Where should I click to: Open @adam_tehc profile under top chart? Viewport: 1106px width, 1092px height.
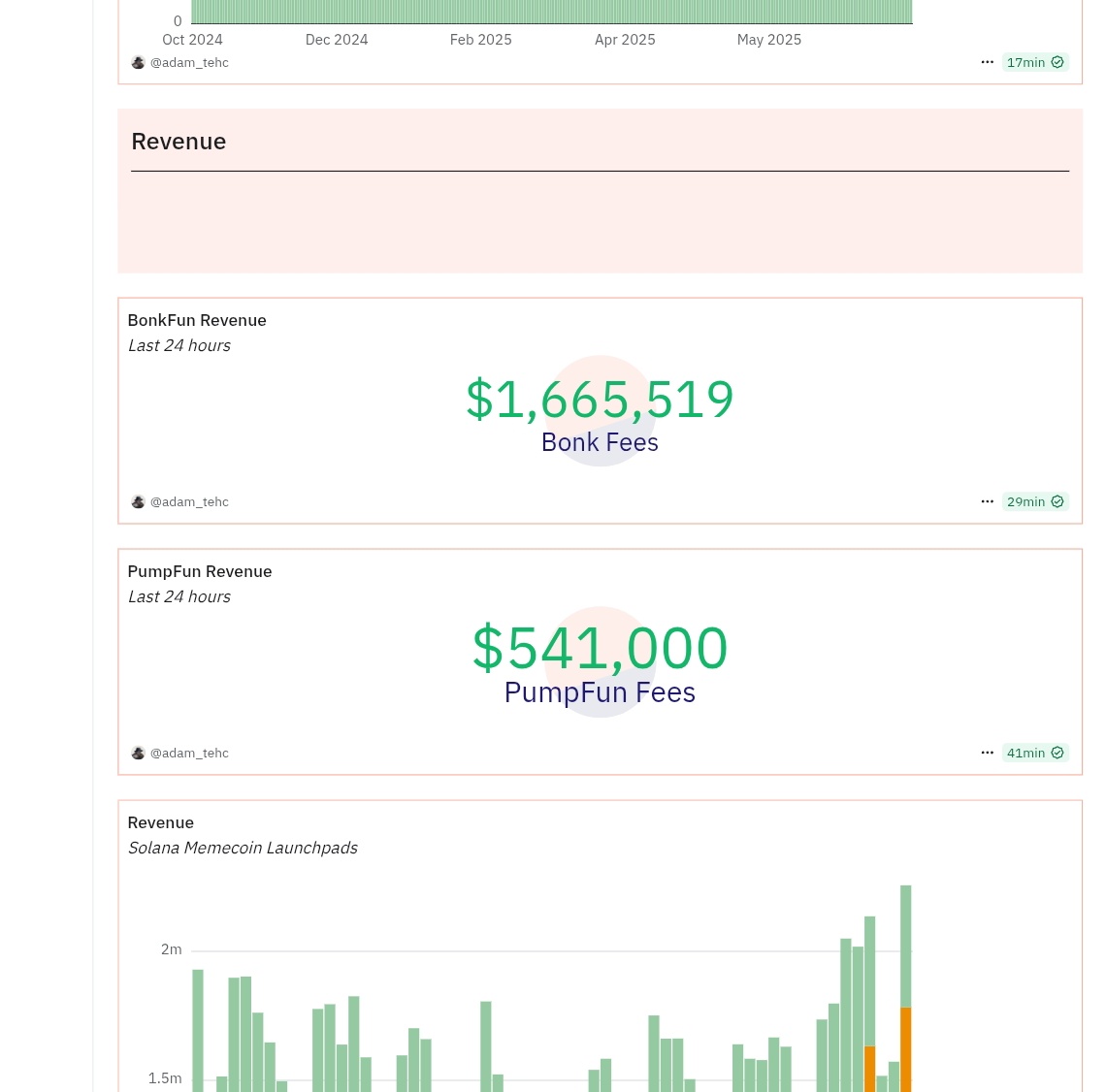point(189,63)
